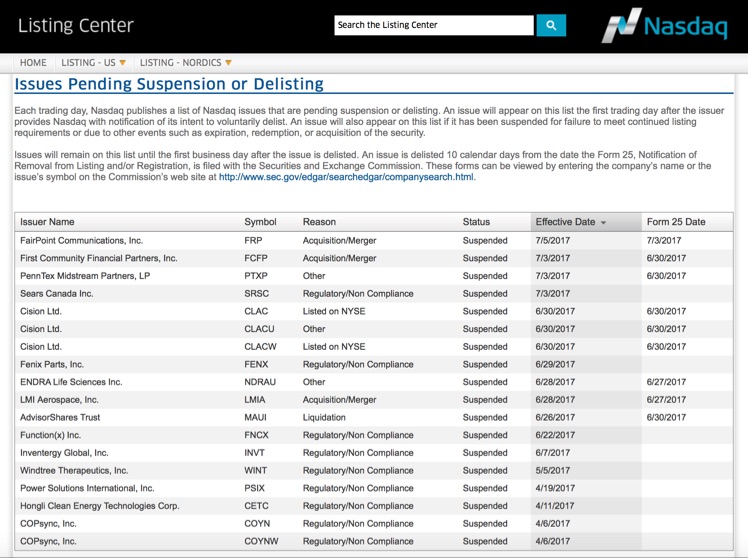Select ENDRA Life Sciences Inc.
The width and height of the screenshot is (748, 558).
pos(71,382)
